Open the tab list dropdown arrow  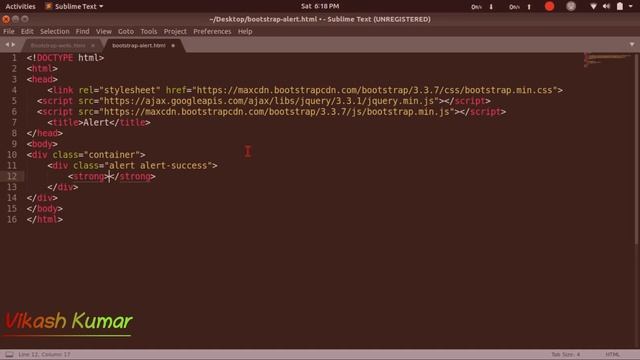[x=632, y=44]
